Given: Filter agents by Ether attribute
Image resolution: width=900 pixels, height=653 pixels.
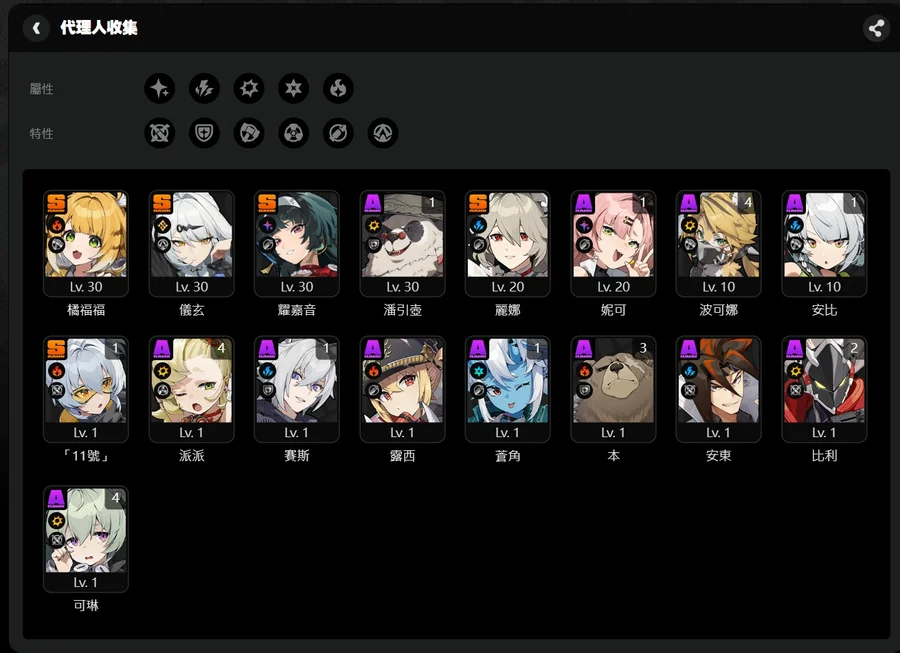Looking at the screenshot, I should tap(160, 88).
